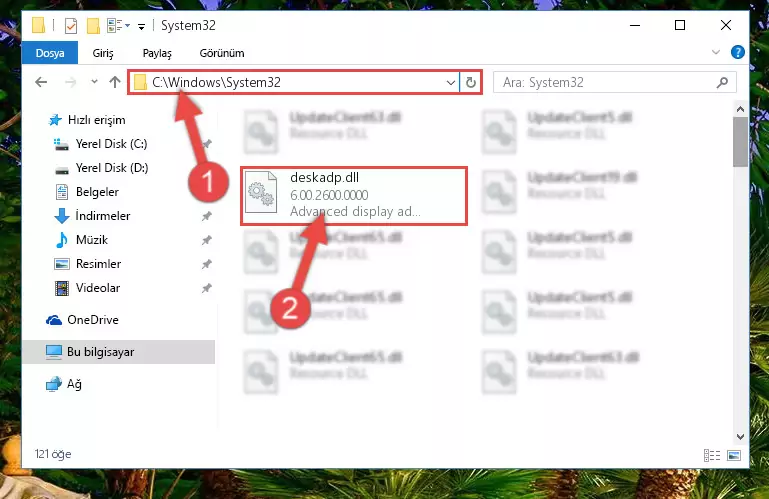Open the recent locations dropdown arrow
Image resolution: width=769 pixels, height=499 pixels.
coord(94,82)
